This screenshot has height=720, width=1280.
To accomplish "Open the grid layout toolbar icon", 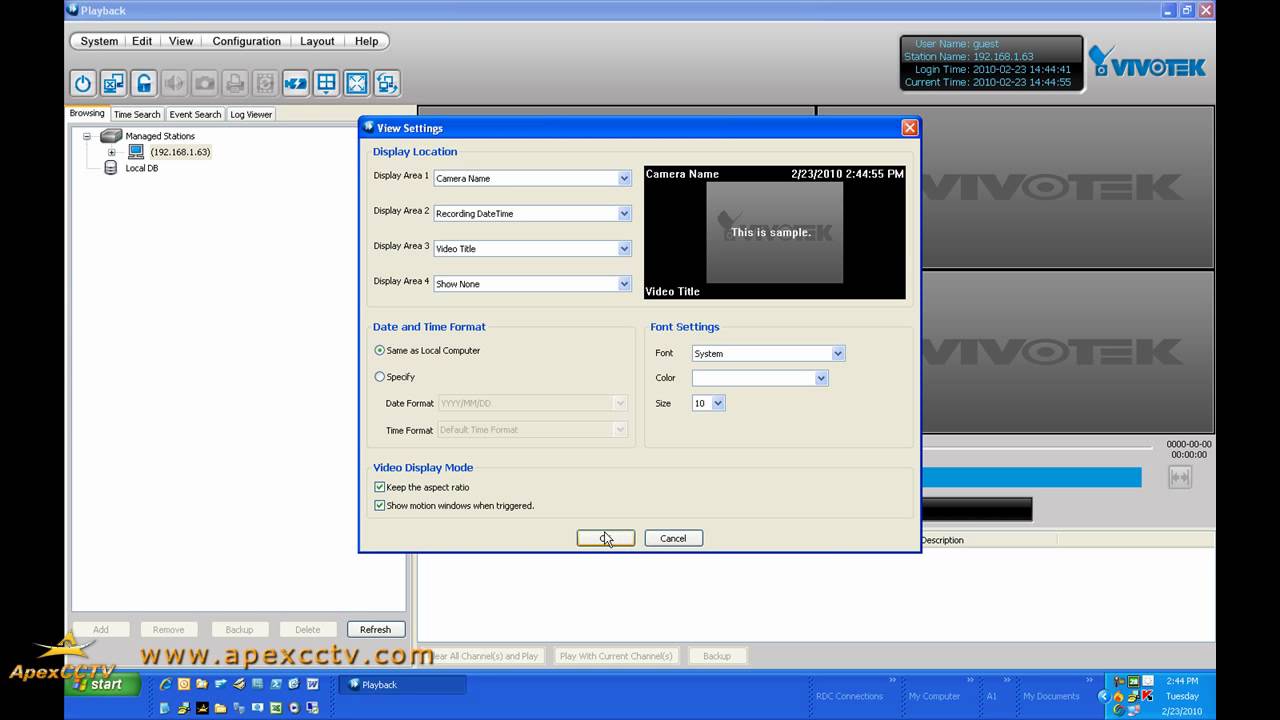I will (326, 84).
